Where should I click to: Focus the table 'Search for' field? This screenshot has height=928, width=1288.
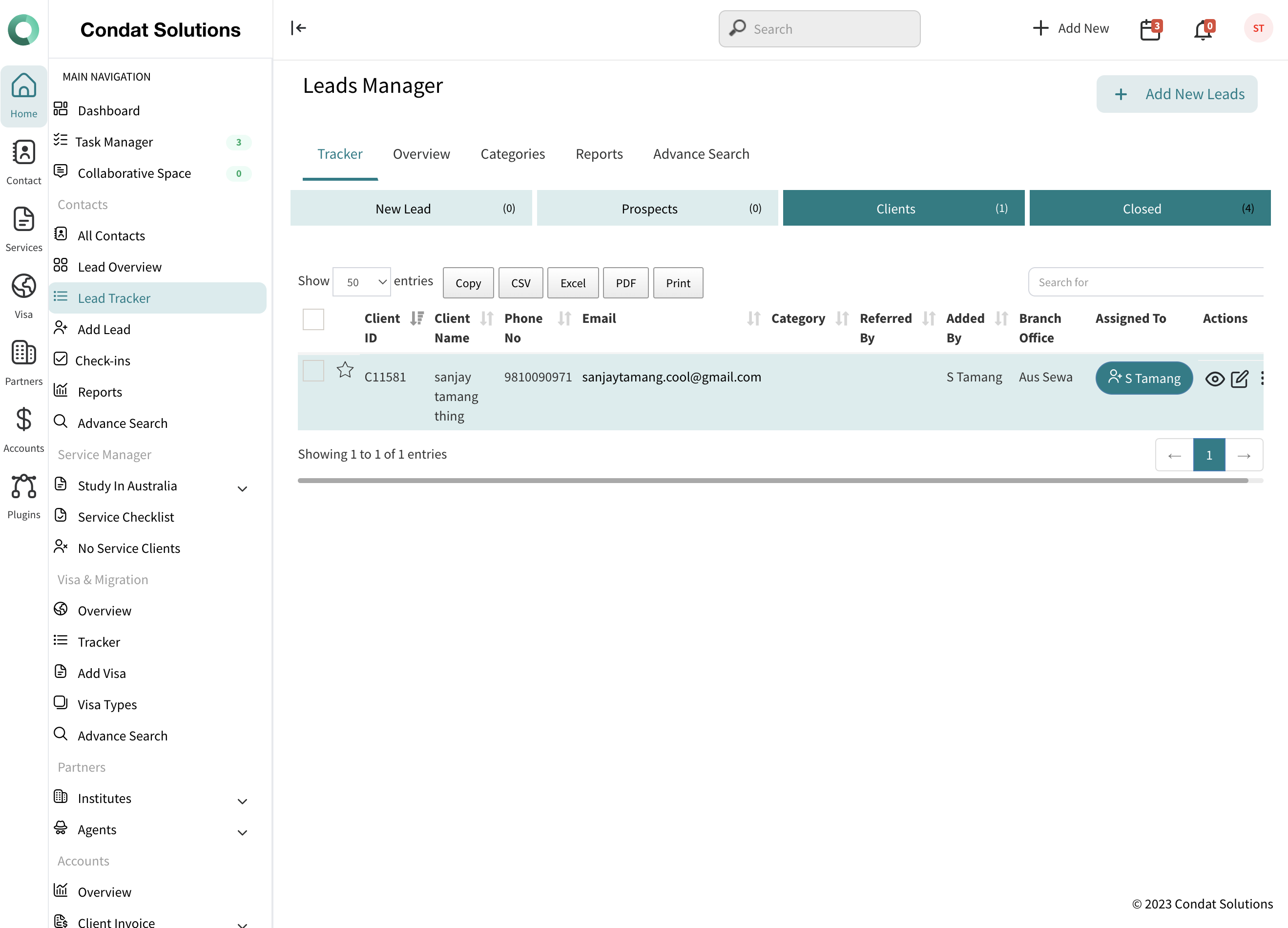(x=1146, y=282)
